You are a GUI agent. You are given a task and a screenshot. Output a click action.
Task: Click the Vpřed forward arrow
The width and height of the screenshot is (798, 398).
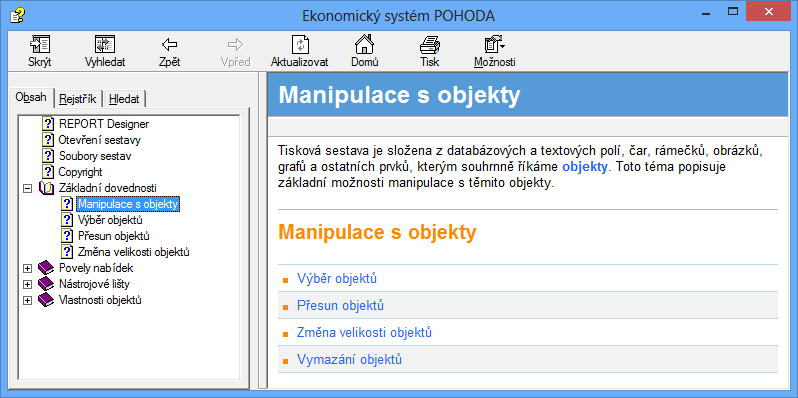[x=235, y=51]
